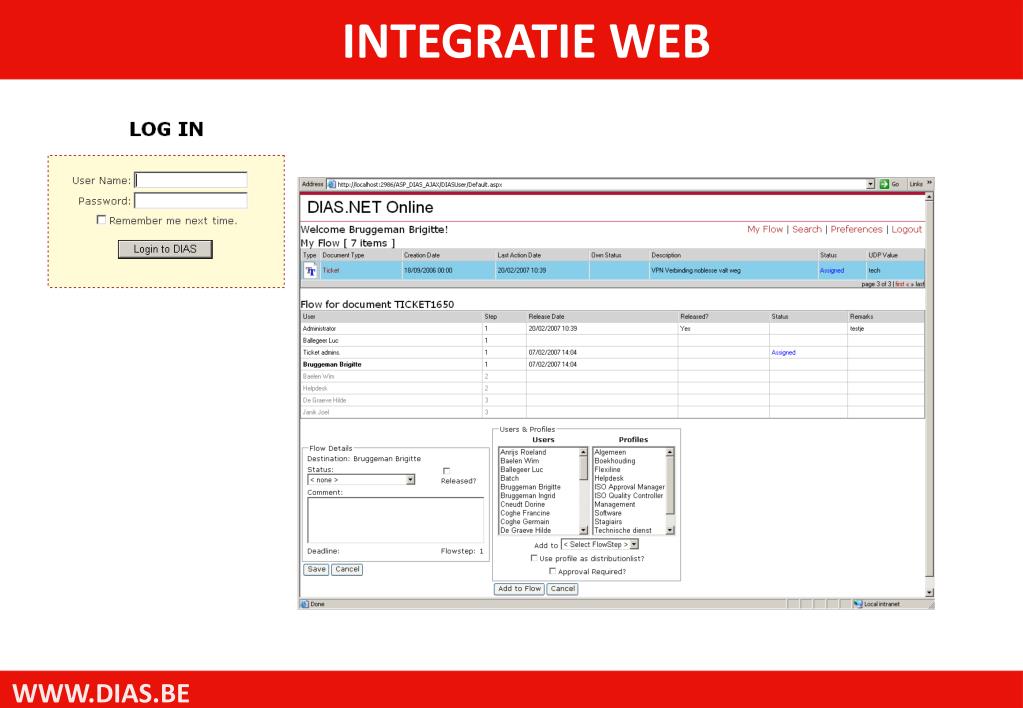The image size is (1023, 708).
Task: Click the Users list scrollbar up arrow
Action: click(x=583, y=452)
